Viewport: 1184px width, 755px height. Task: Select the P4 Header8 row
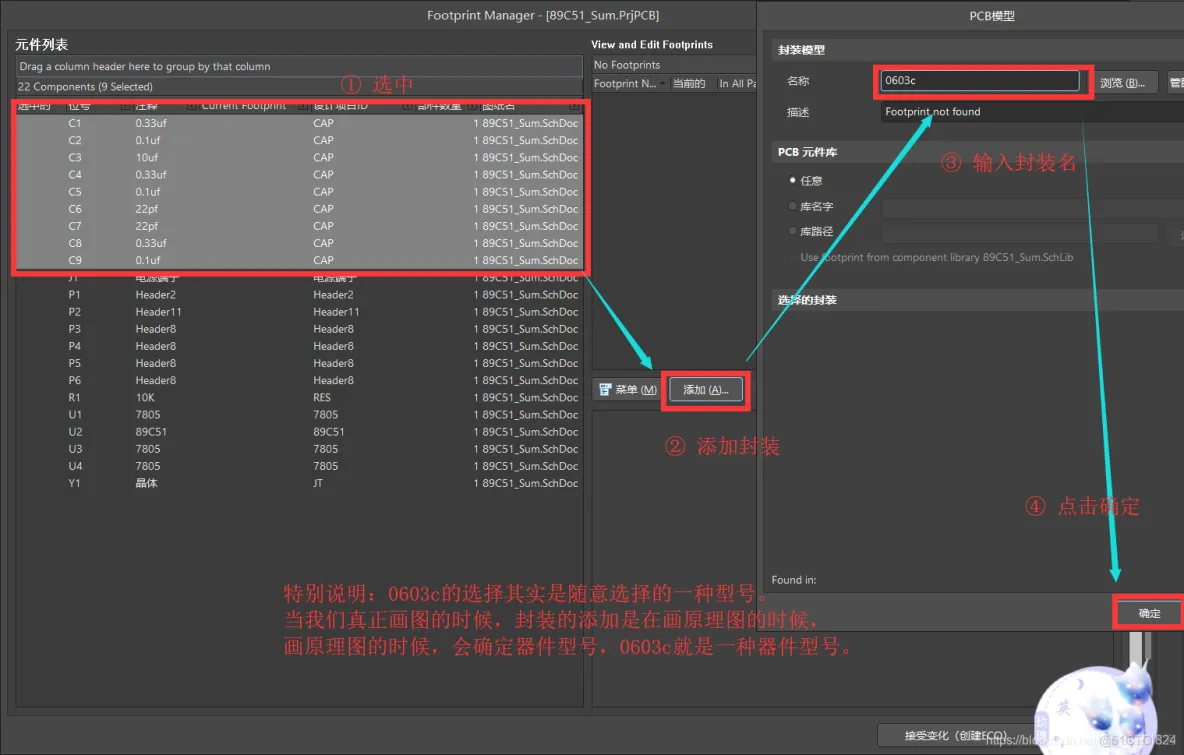tap(299, 346)
